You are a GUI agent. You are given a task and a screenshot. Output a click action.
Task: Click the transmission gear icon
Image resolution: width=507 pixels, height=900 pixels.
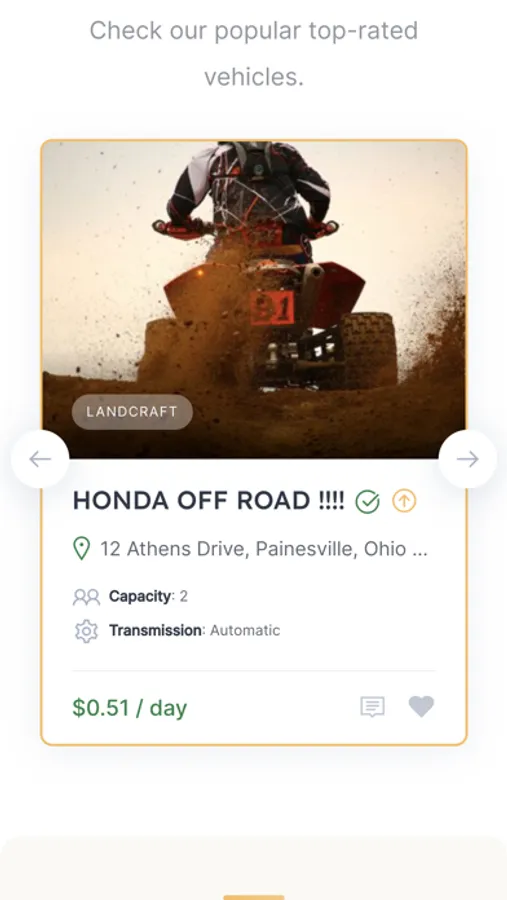coord(86,631)
